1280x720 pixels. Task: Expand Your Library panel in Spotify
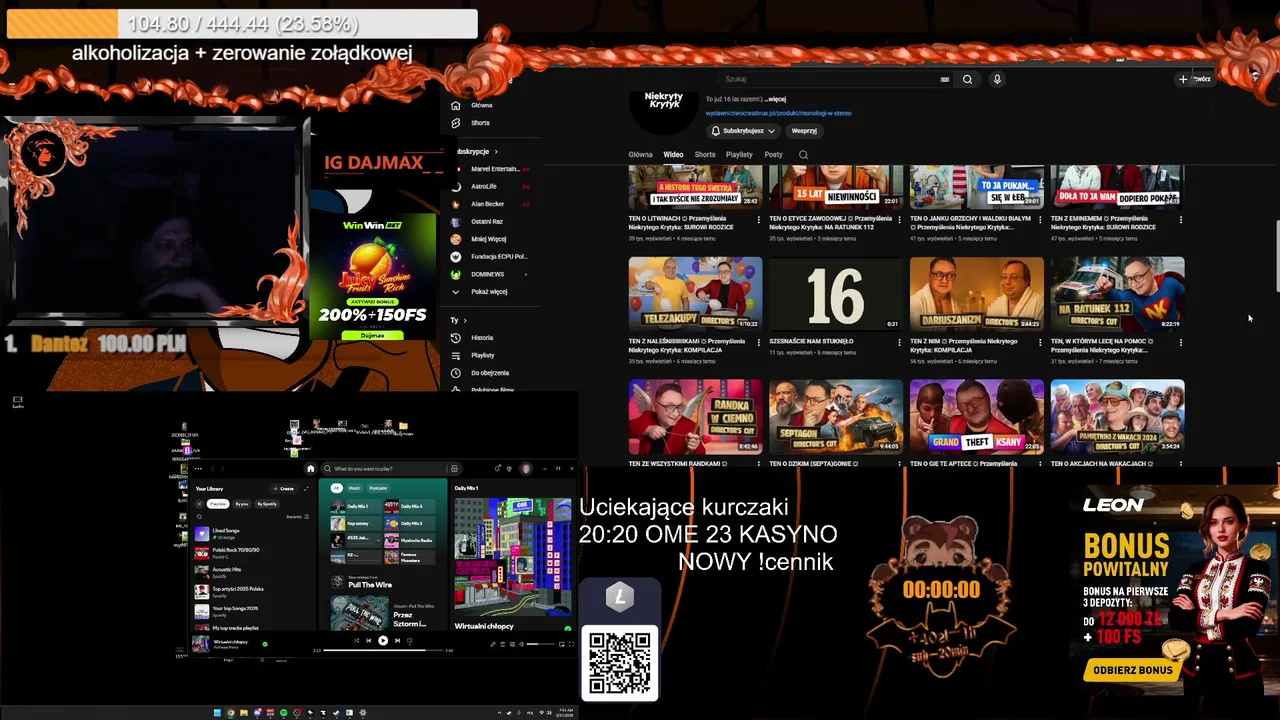306,488
